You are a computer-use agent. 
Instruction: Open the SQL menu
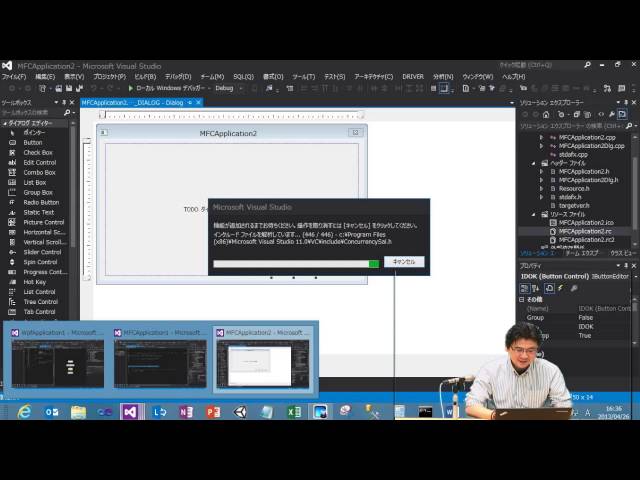click(244, 77)
